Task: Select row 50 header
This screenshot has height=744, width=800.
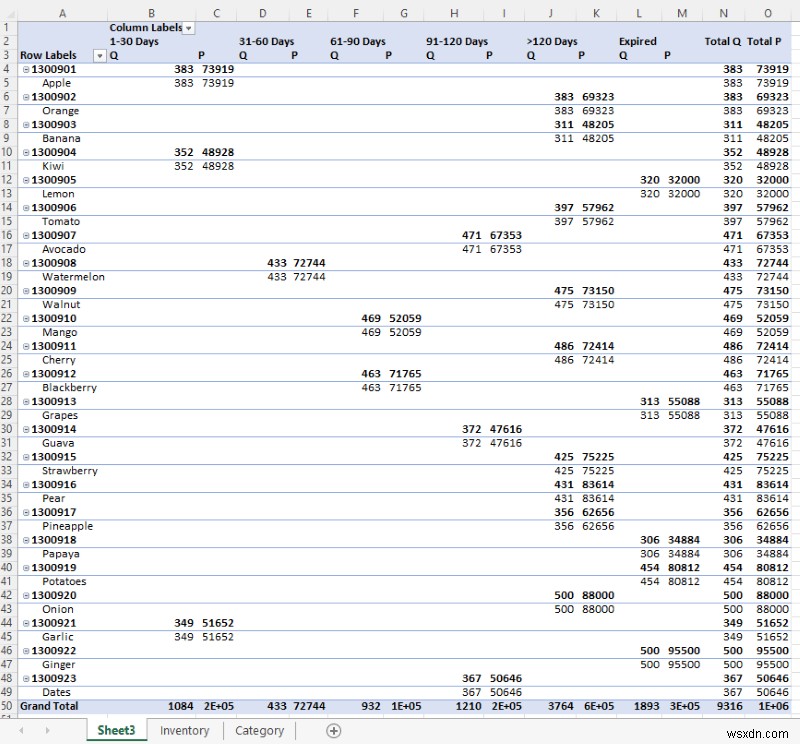Action: 7,706
